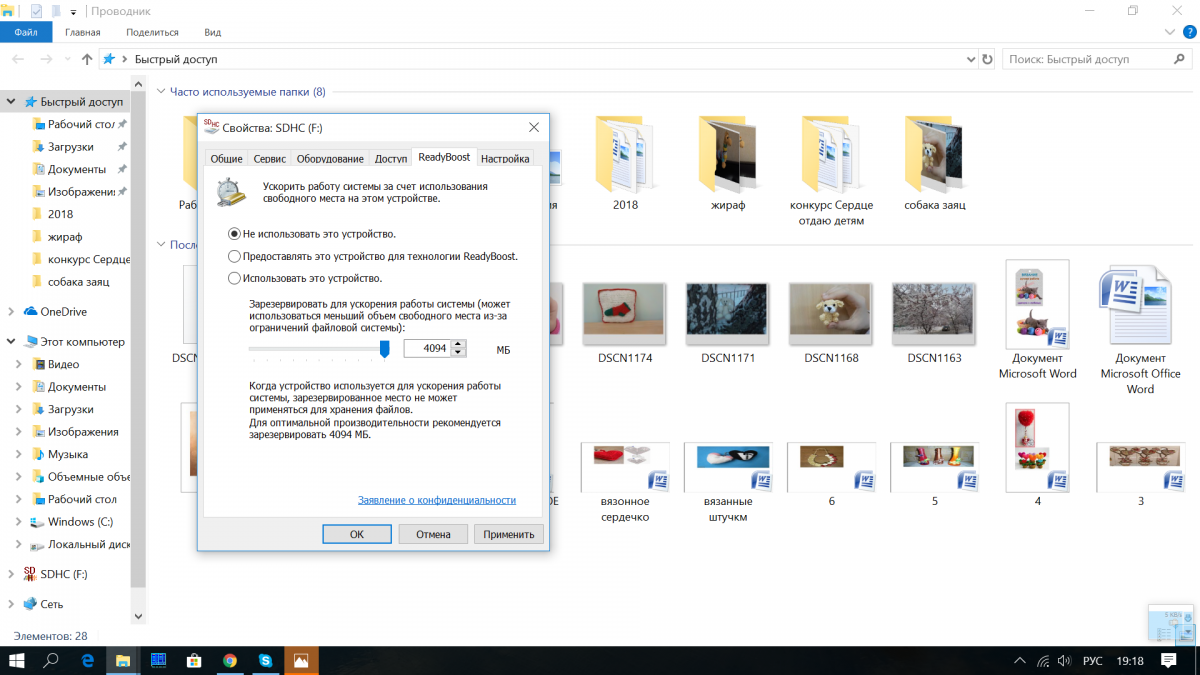
Task: Open taskbar search magnifier
Action: 52,660
